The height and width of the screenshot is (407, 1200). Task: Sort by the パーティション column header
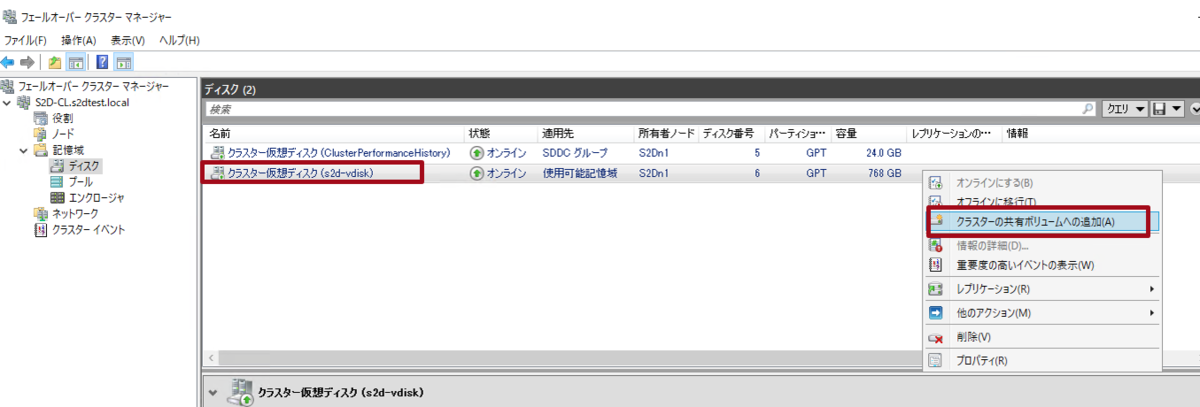tap(798, 133)
